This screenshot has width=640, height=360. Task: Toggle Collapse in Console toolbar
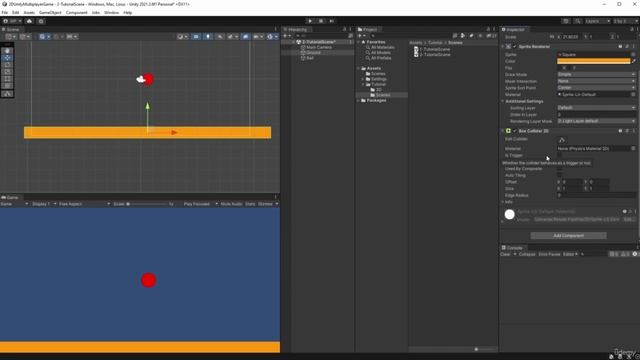pyautogui.click(x=527, y=254)
